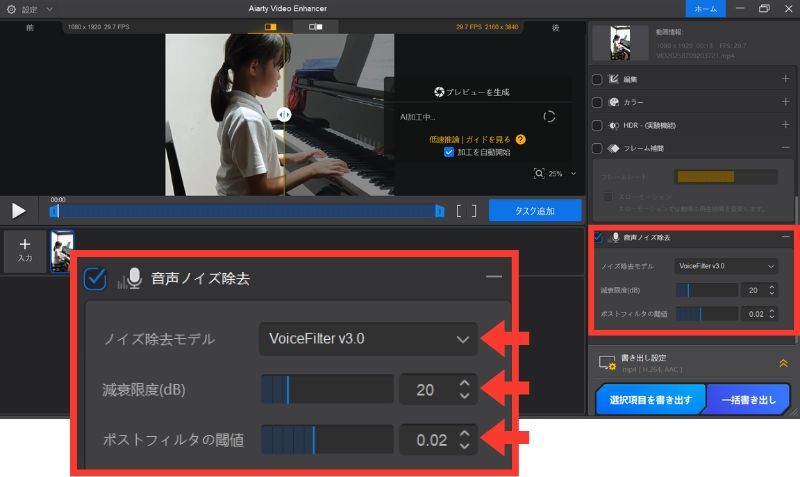Increase ポストフィルタの閾値 with sidebar up arrow

click(x=772, y=311)
